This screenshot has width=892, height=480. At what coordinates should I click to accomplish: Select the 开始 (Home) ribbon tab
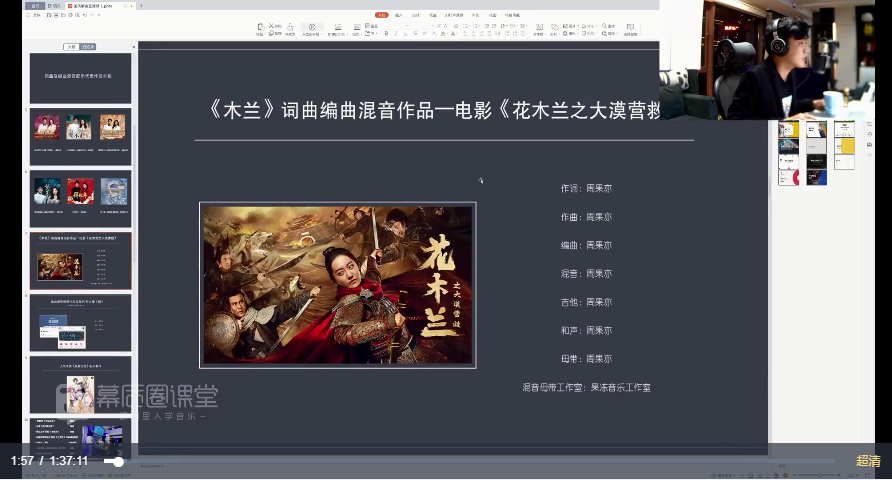pyautogui.click(x=382, y=15)
